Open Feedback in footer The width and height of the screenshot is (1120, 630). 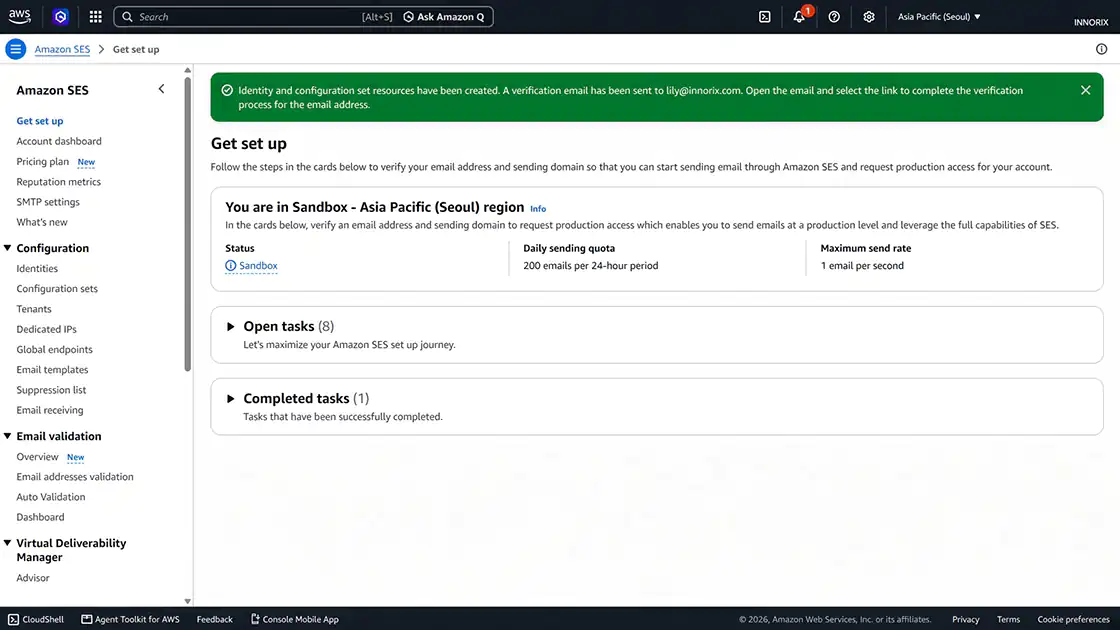tap(214, 619)
